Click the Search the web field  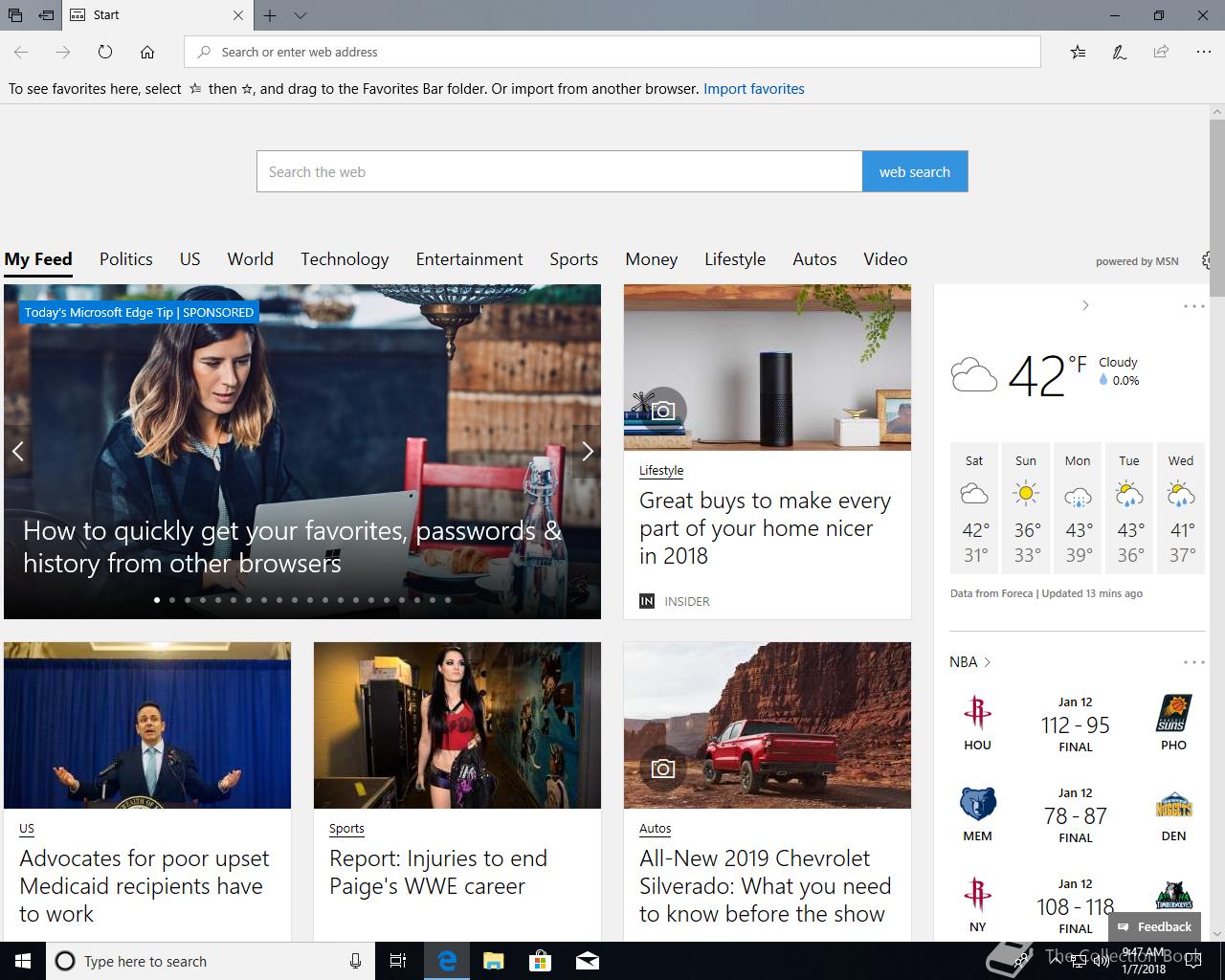560,171
